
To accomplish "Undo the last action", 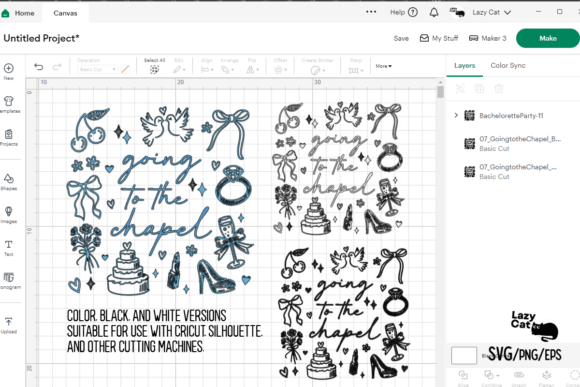I will pos(38,67).
